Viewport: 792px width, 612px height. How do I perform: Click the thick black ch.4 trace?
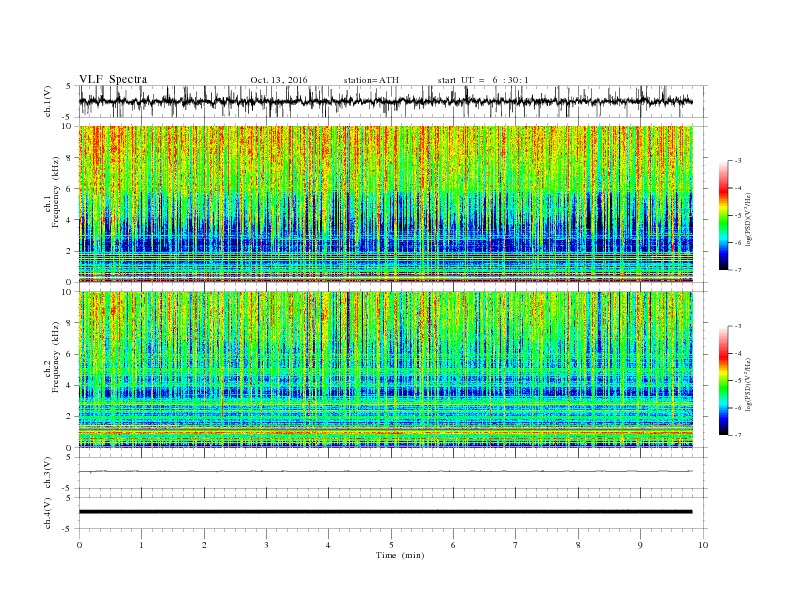click(x=385, y=512)
